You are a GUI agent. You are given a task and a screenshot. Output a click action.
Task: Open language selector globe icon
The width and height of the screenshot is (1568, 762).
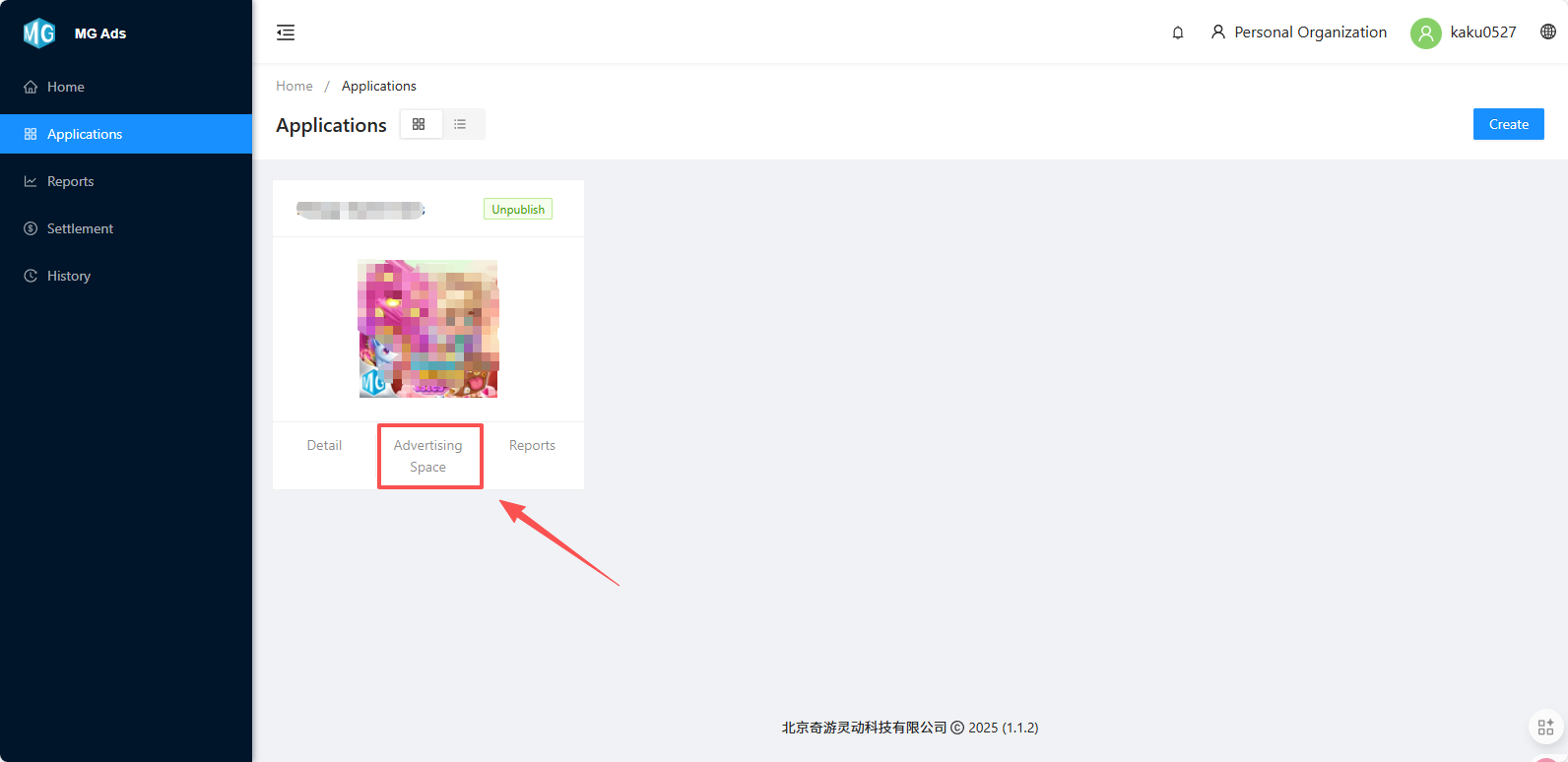coord(1547,32)
